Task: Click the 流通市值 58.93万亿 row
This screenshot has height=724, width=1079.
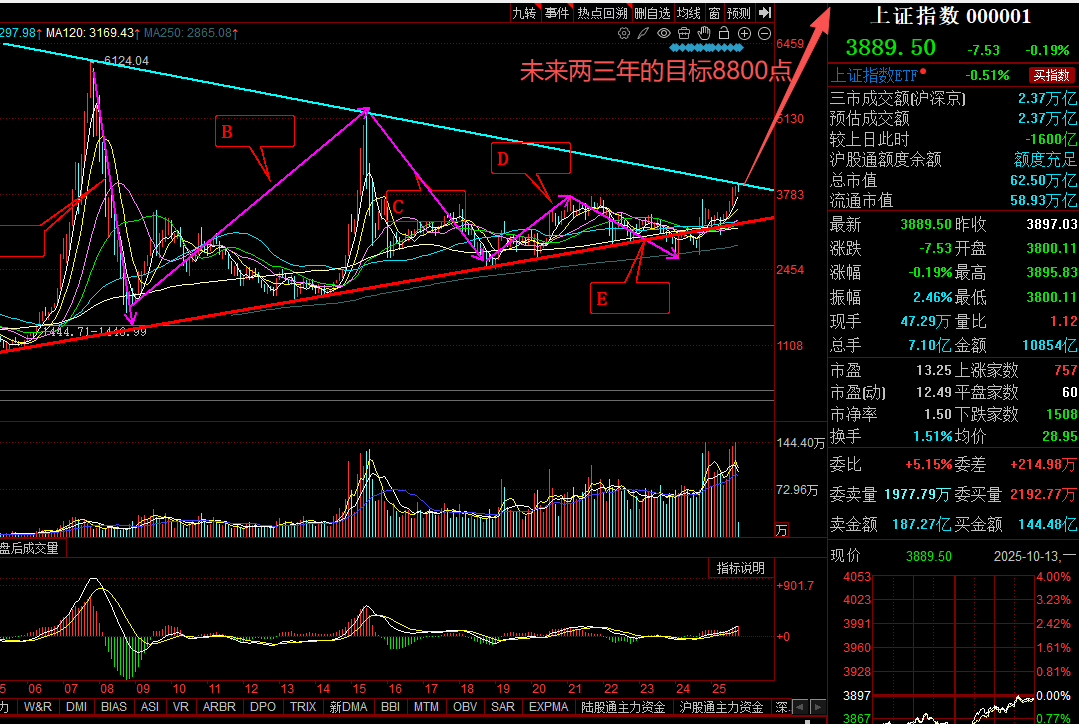Action: [x=953, y=200]
